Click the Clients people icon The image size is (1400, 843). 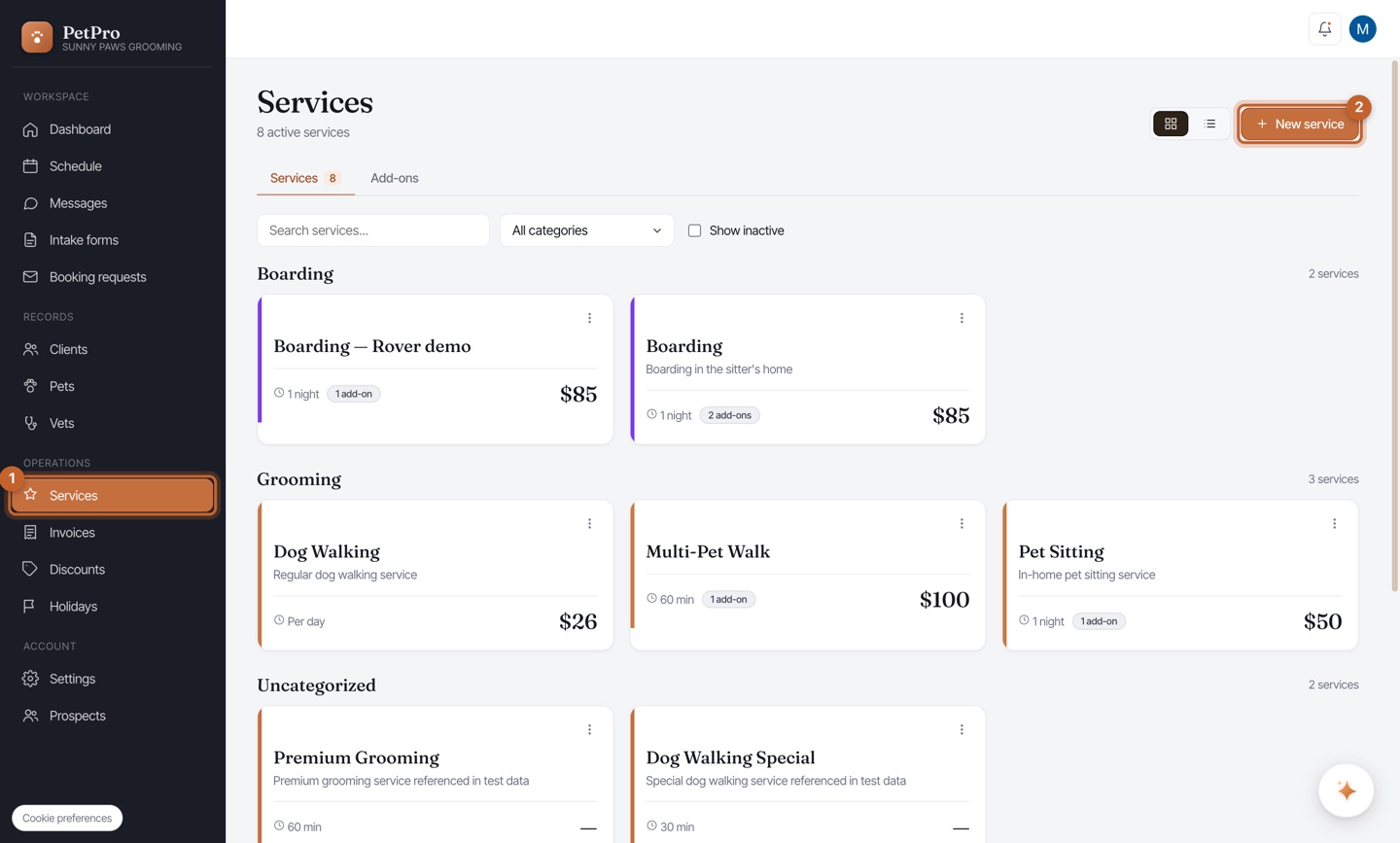30,349
